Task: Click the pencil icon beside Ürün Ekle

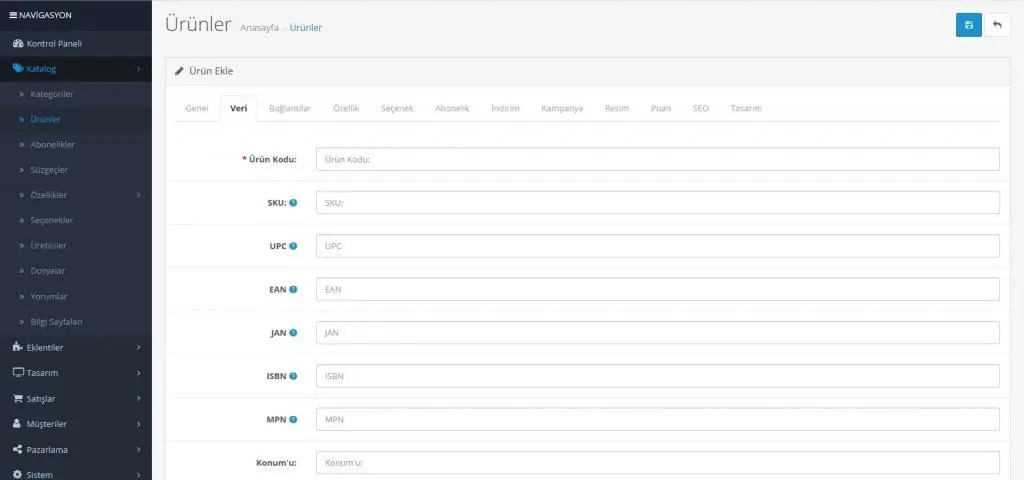Action: point(179,71)
